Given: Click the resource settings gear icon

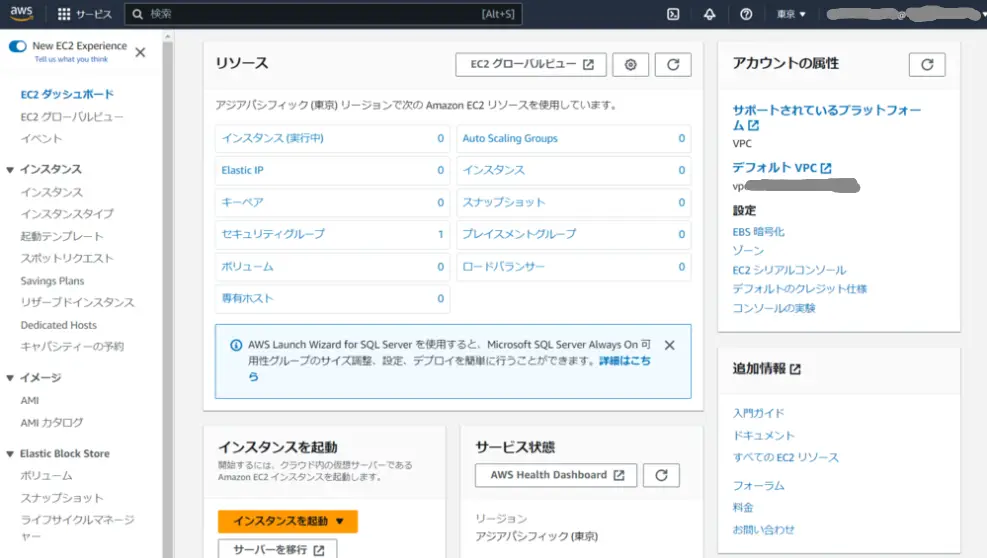Looking at the screenshot, I should (630, 64).
